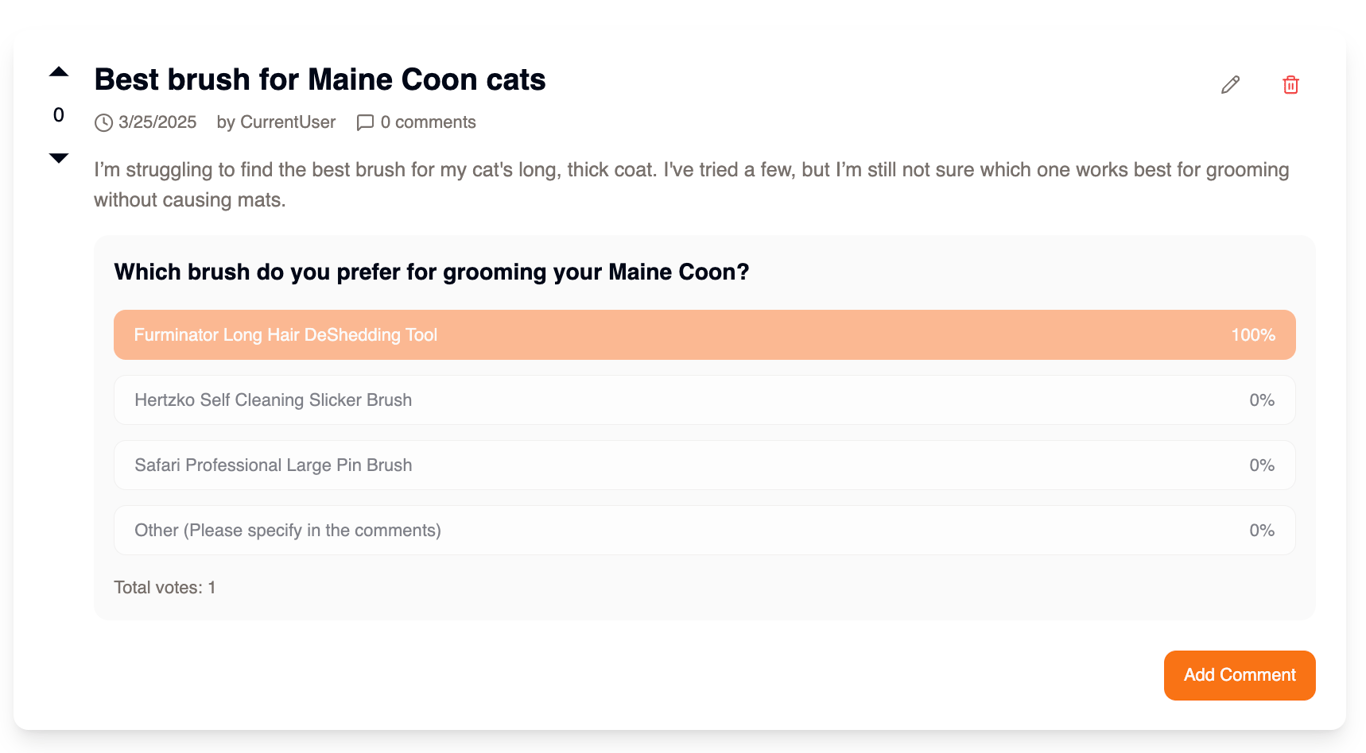Select the Furminator Long Hair DeShedding Tool option
The image size is (1366, 753).
[704, 335]
